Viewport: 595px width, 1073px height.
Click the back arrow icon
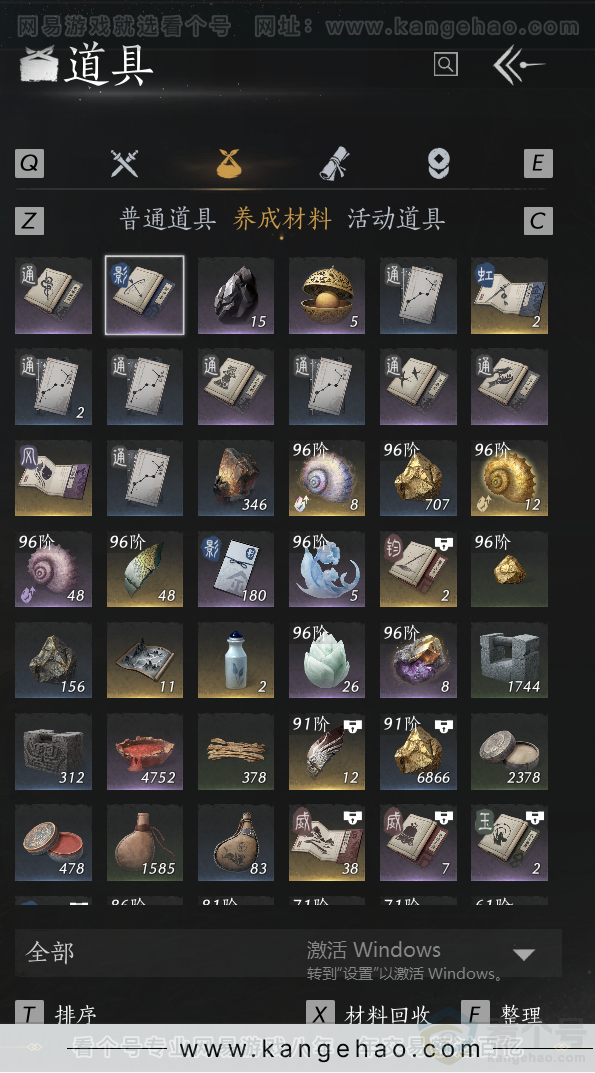tap(518, 65)
